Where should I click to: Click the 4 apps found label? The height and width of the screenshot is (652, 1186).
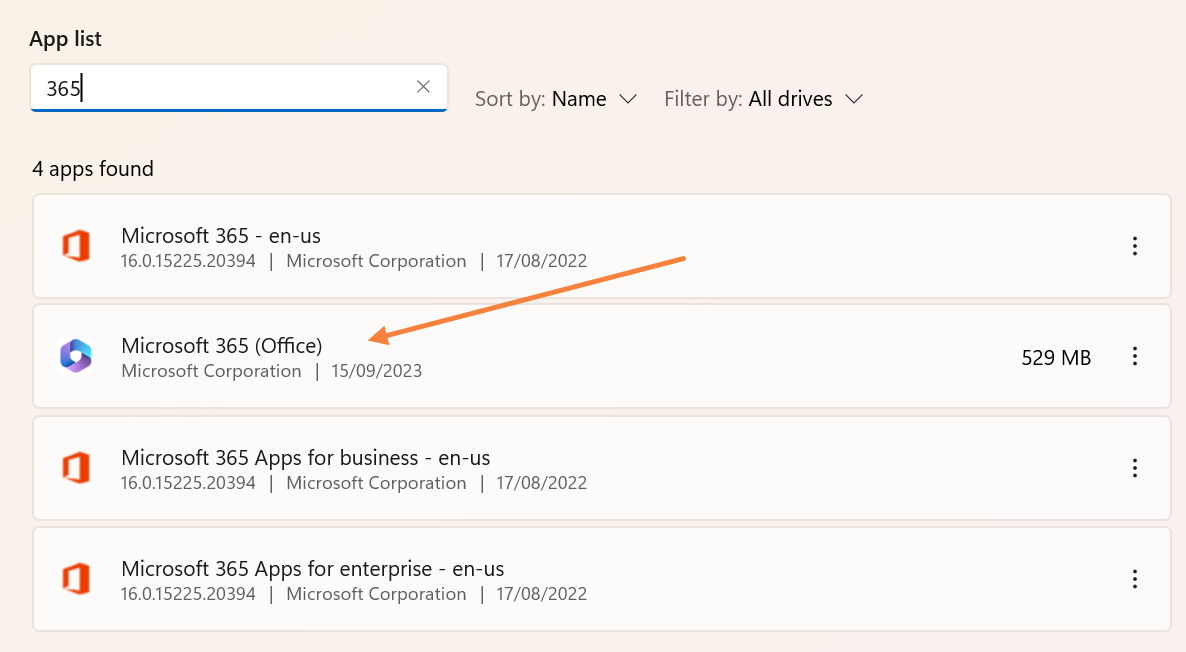tap(93, 169)
